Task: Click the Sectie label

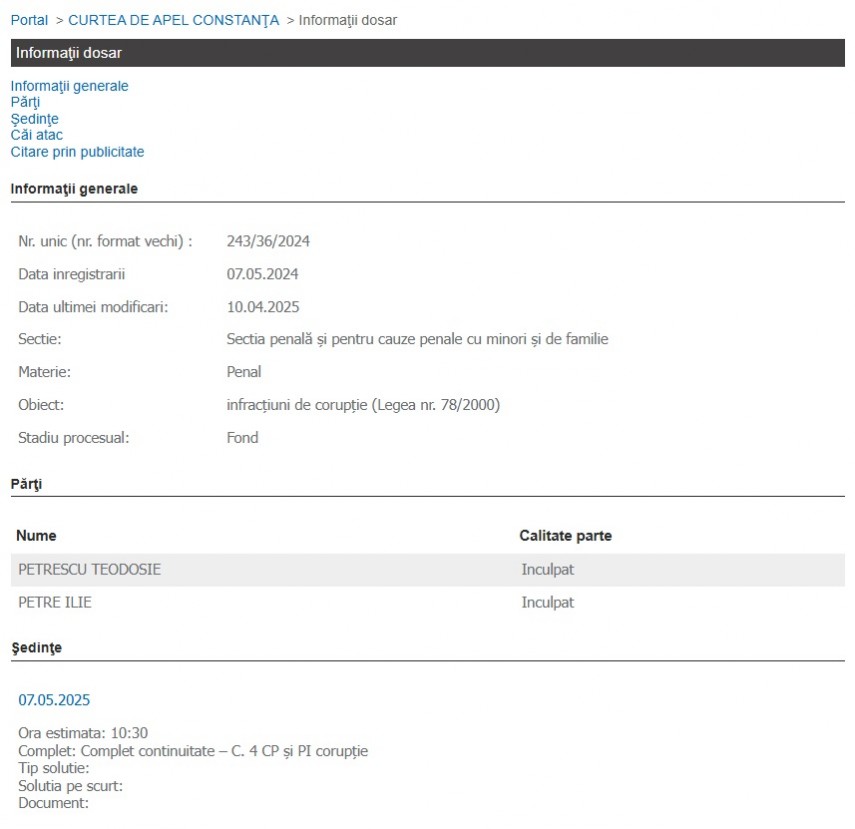Action: click(40, 339)
